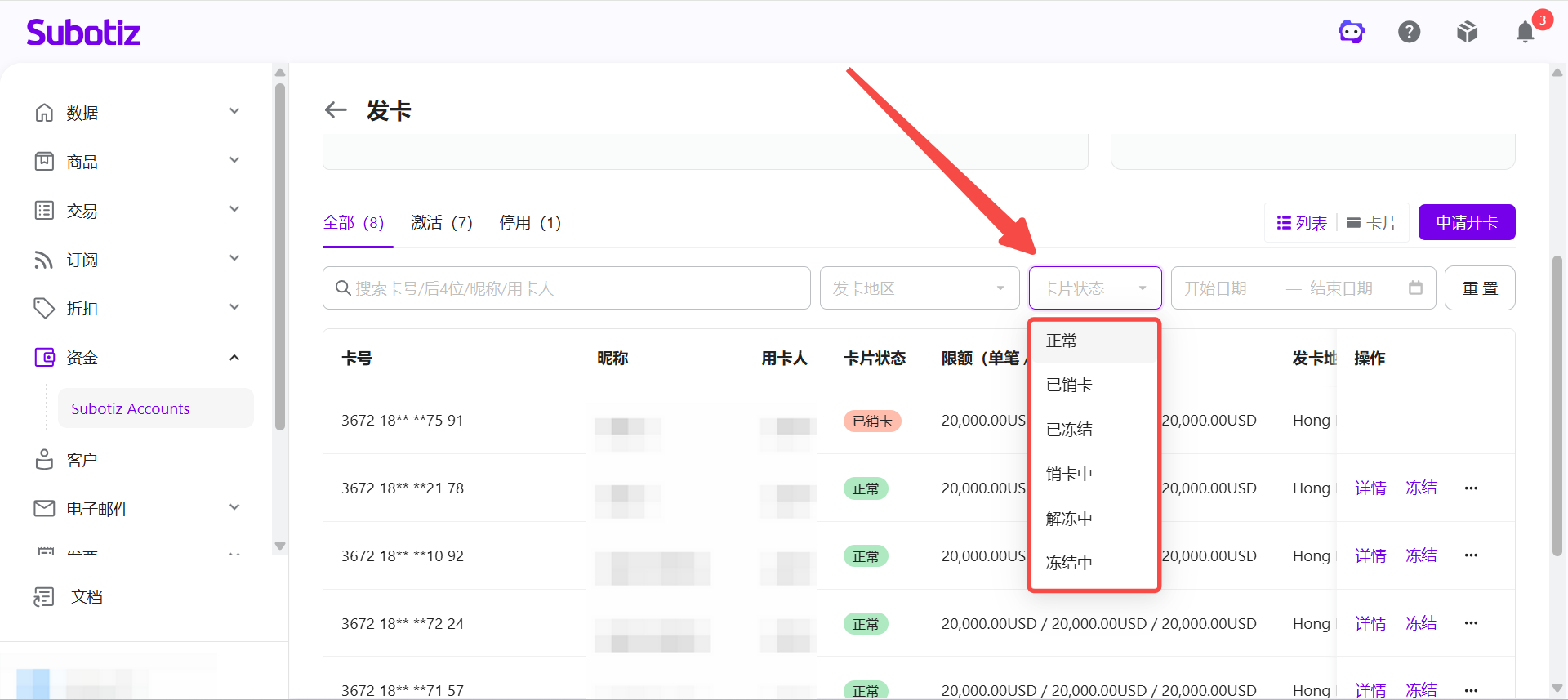The width and height of the screenshot is (1568, 700).
Task: Open 详情 for card ending 10 92
Action: 1370,555
